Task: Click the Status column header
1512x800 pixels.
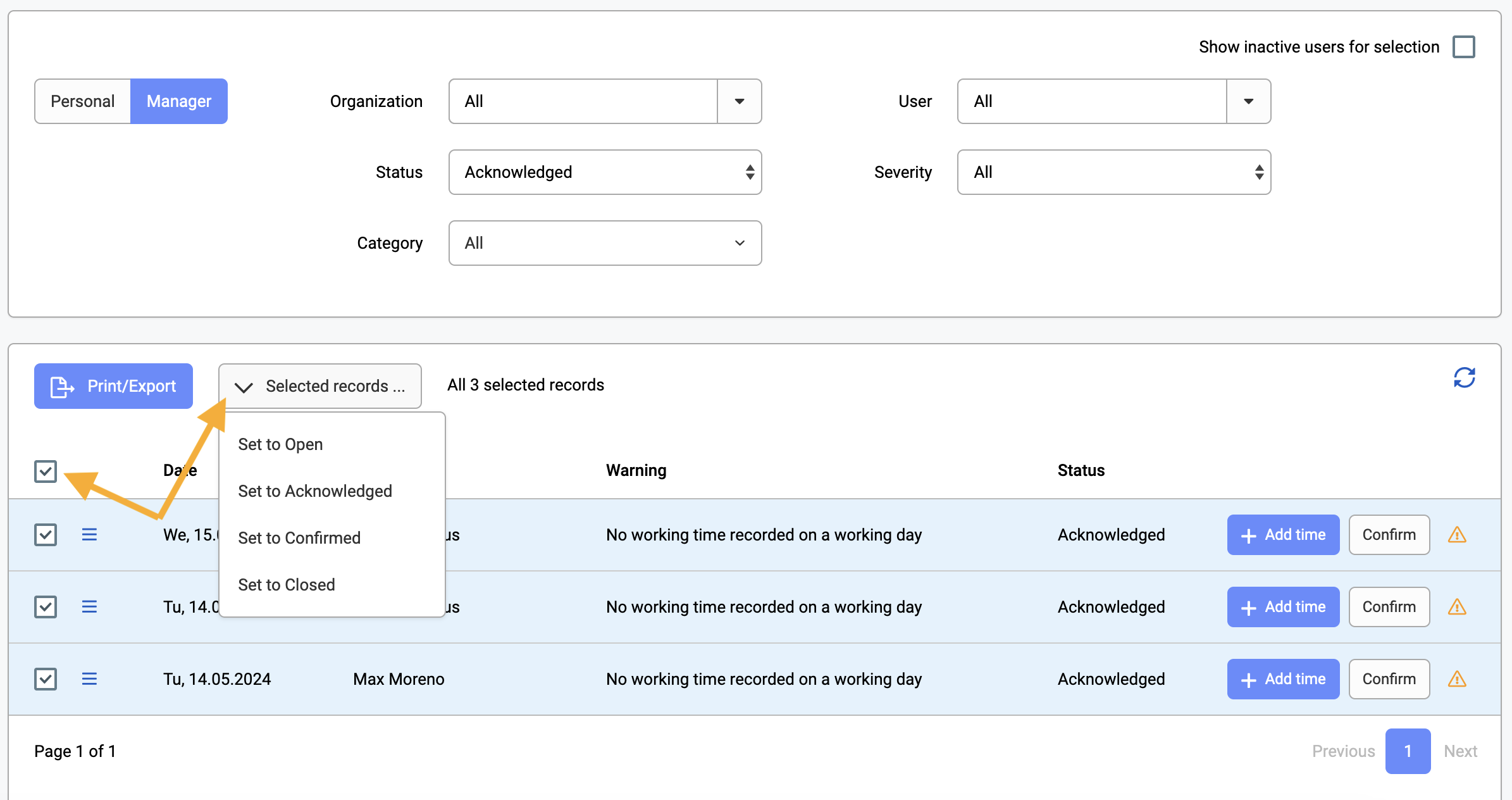Action: pos(1081,470)
